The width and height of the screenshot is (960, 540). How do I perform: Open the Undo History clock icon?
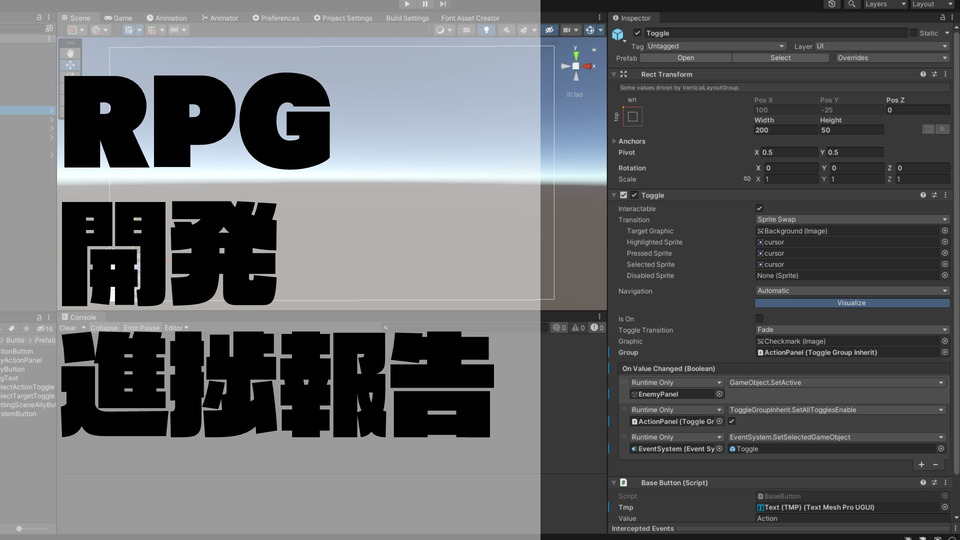point(832,4)
